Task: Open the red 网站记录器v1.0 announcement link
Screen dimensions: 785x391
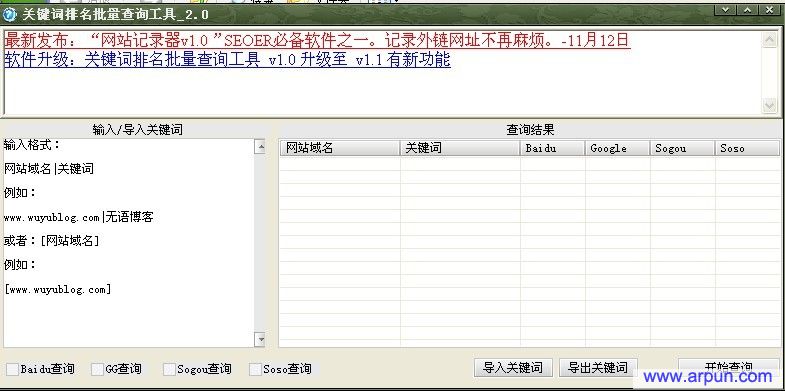Action: [x=317, y=40]
